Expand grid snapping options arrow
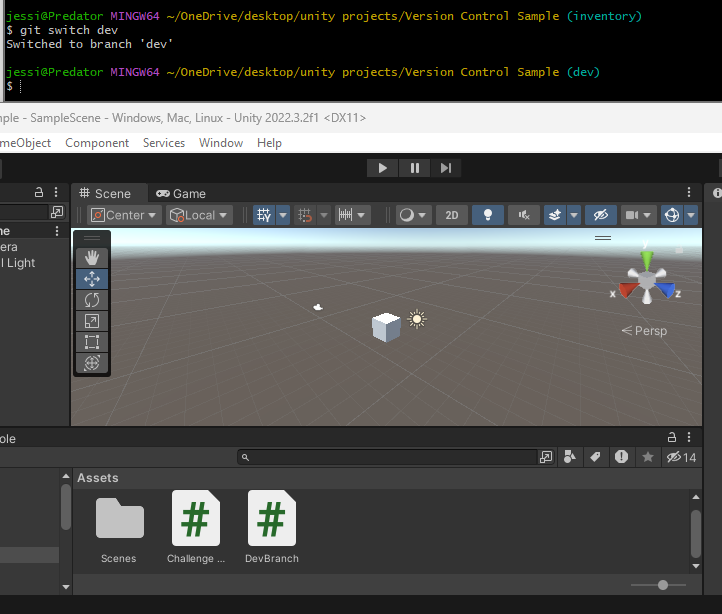722x614 pixels. pos(324,215)
